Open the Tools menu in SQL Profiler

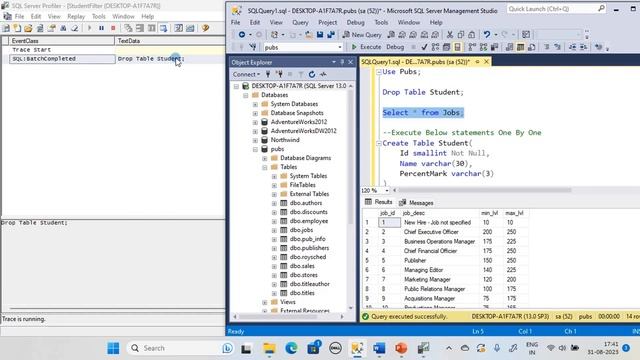98,16
